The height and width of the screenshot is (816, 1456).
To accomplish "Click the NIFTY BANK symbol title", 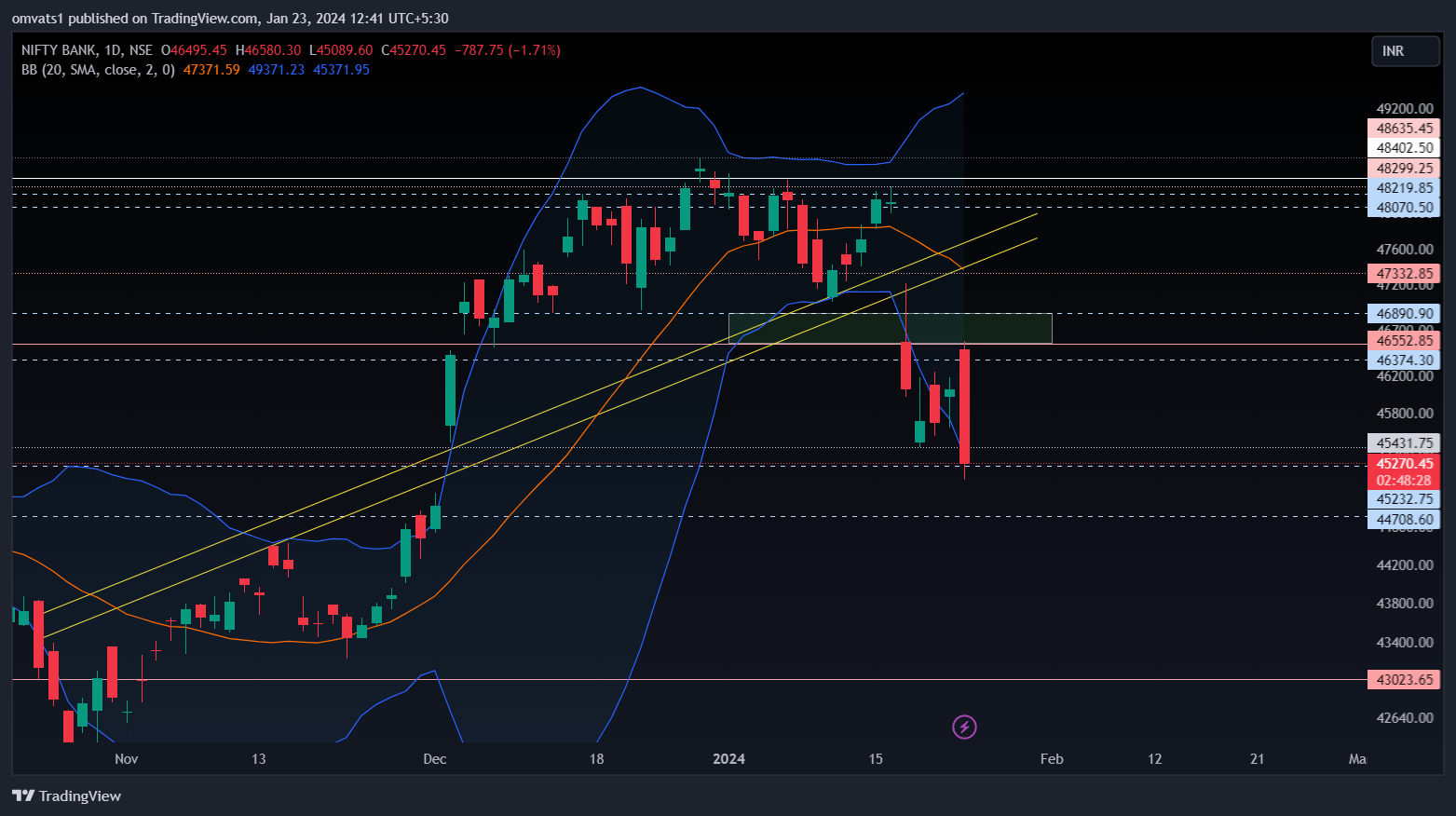I will [59, 50].
